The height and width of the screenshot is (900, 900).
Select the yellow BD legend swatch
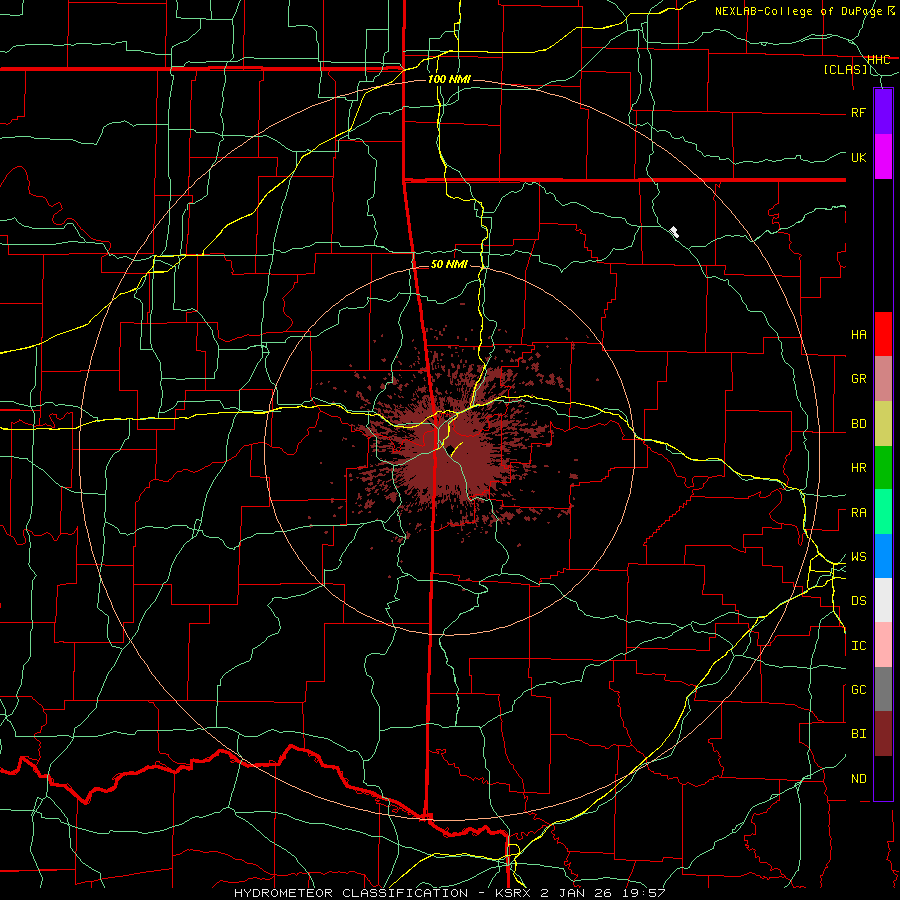click(x=883, y=423)
